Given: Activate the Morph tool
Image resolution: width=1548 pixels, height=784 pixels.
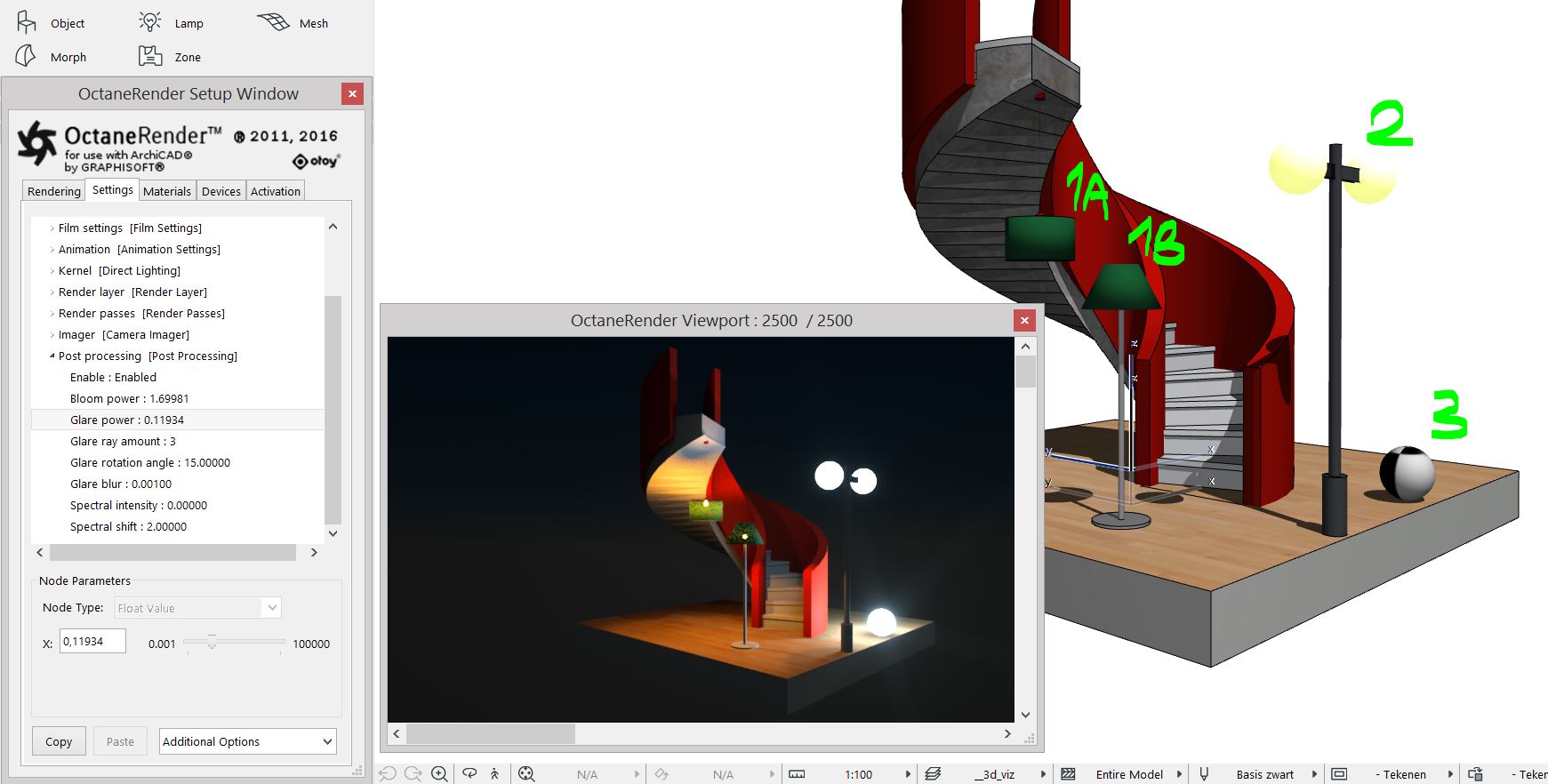Looking at the screenshot, I should [27, 56].
